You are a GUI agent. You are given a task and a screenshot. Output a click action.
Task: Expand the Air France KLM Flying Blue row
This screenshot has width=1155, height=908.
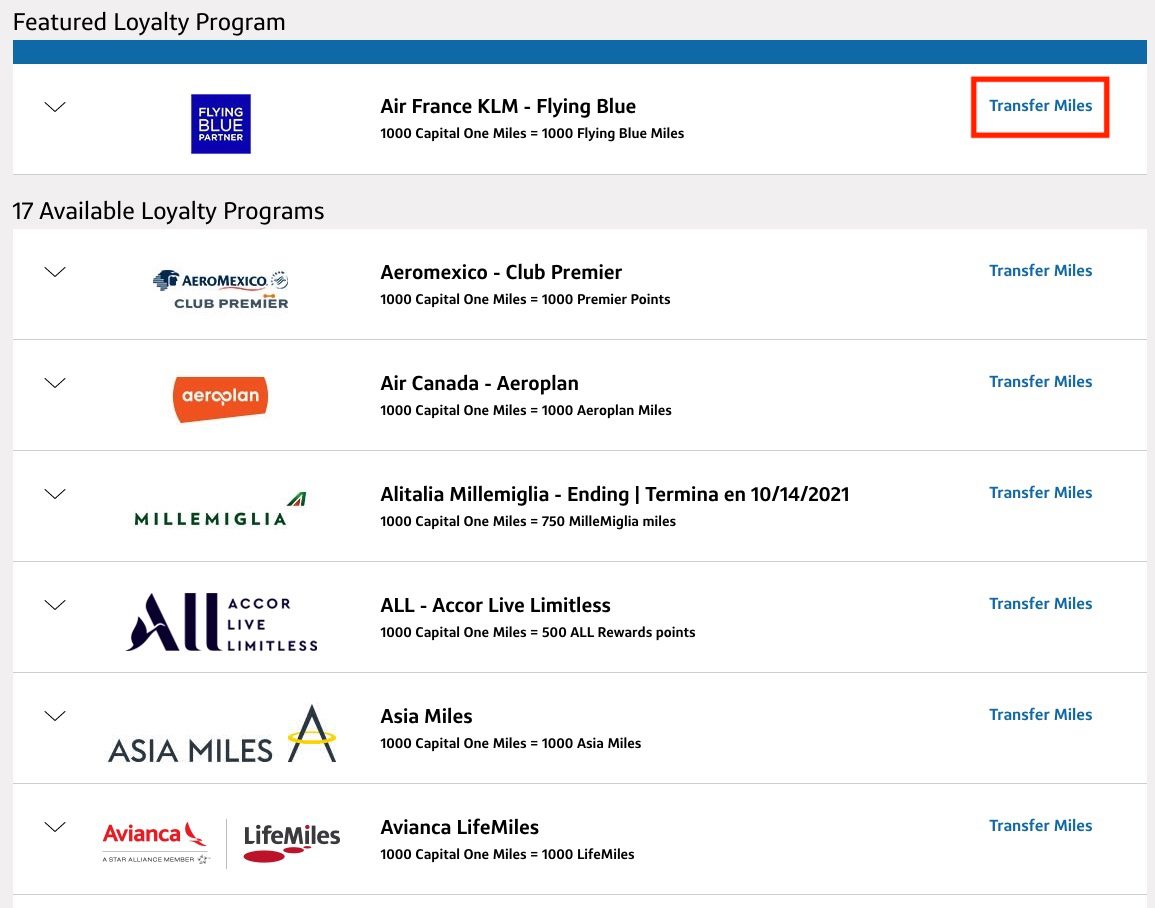coord(55,107)
